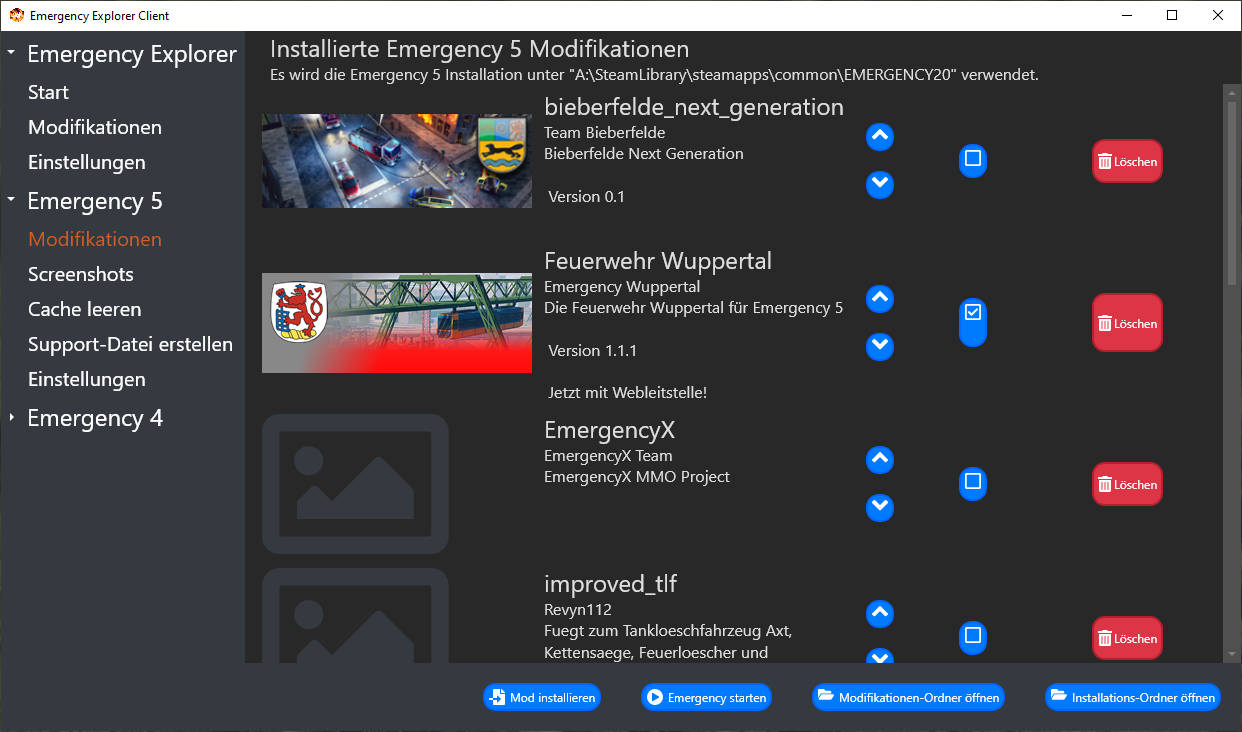Screen dimensions: 1242x732
Task: Select Emergency Explorer heading in sidebar
Action: click(x=132, y=54)
